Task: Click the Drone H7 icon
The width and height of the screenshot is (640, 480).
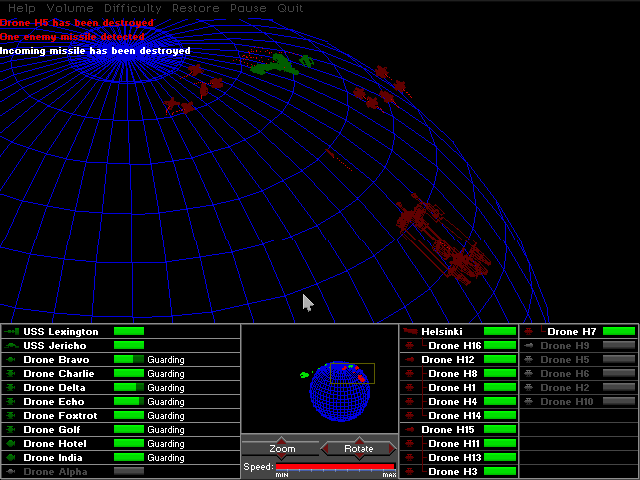Action: 529,331
